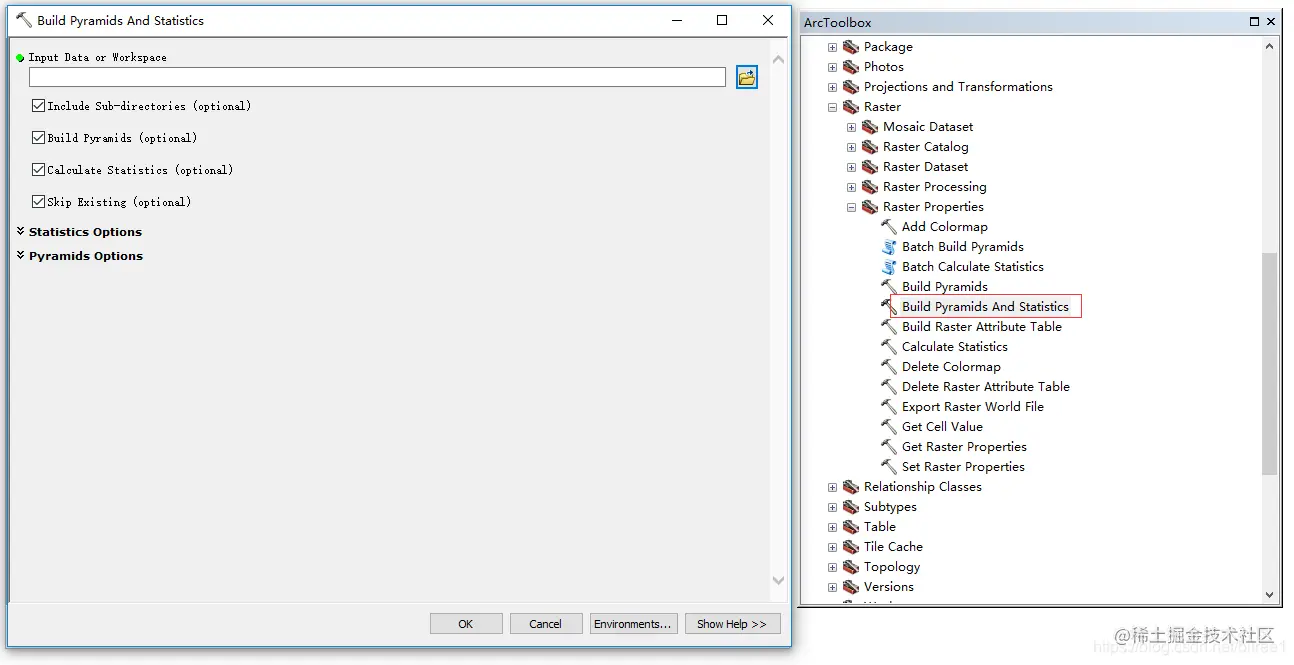The height and width of the screenshot is (665, 1294).
Task: Expand the Pyramids Options section
Action: tap(21, 256)
